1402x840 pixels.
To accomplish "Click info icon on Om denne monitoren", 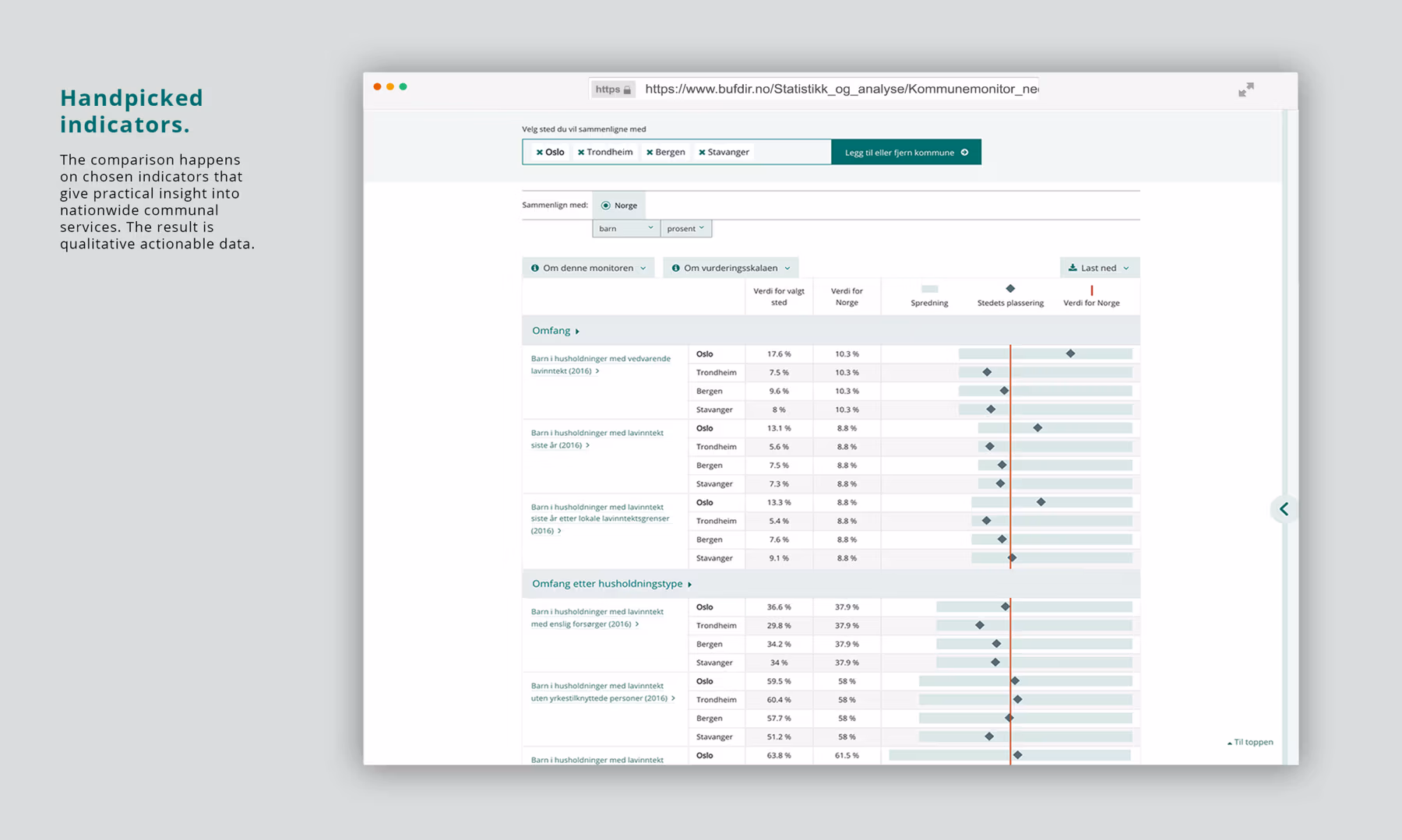I will click(x=535, y=268).
